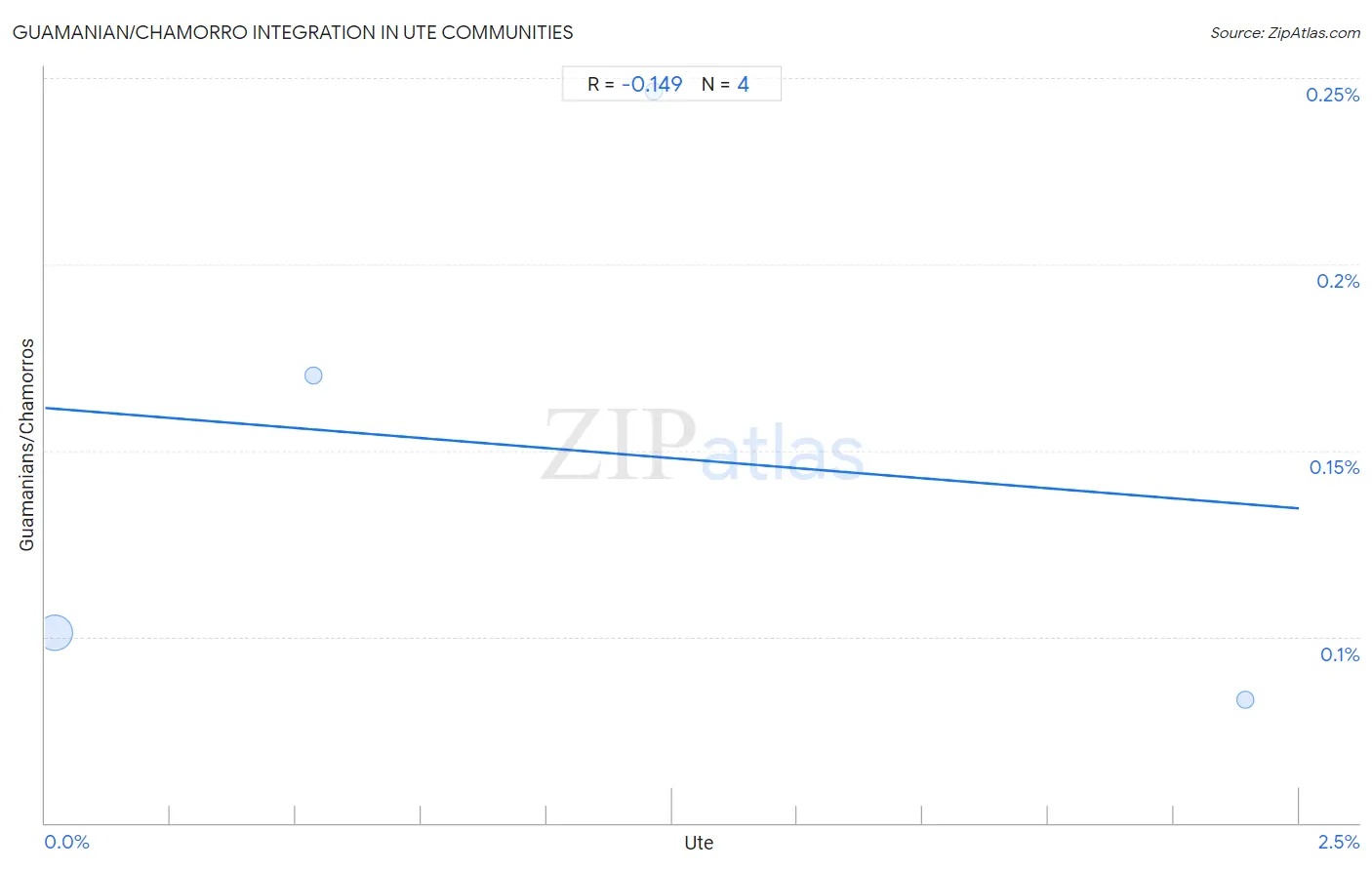Click the 0.25% y-axis tick label
Viewport: 1372px width, 870px height.
click(x=1332, y=95)
